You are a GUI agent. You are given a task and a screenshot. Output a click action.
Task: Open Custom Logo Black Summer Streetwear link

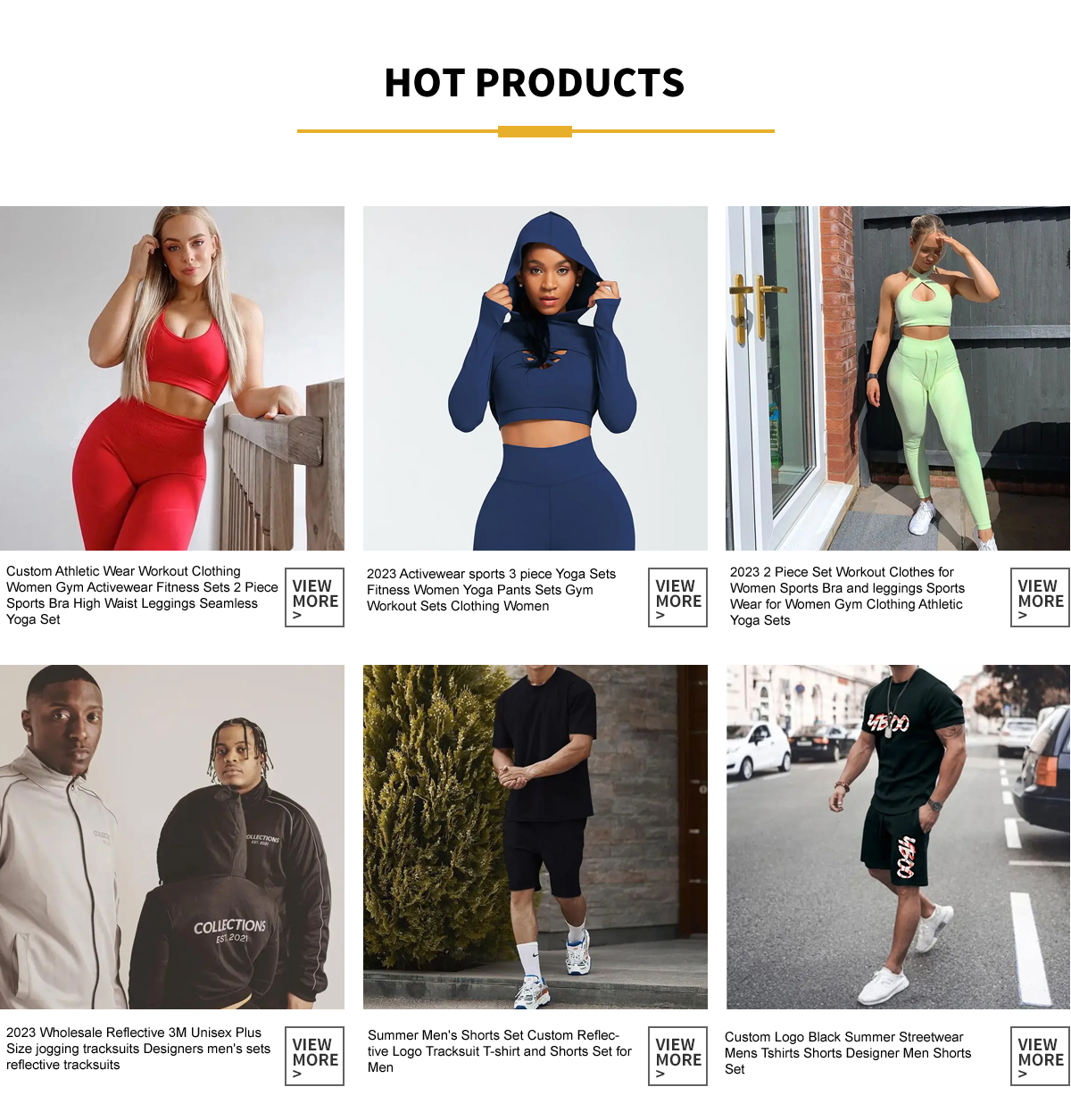click(x=848, y=1053)
